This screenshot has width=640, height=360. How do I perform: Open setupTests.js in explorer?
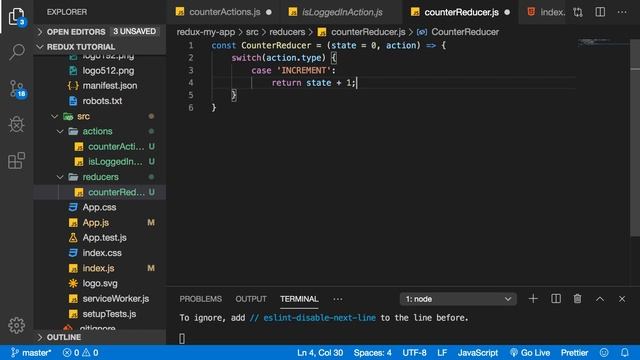(x=100, y=314)
